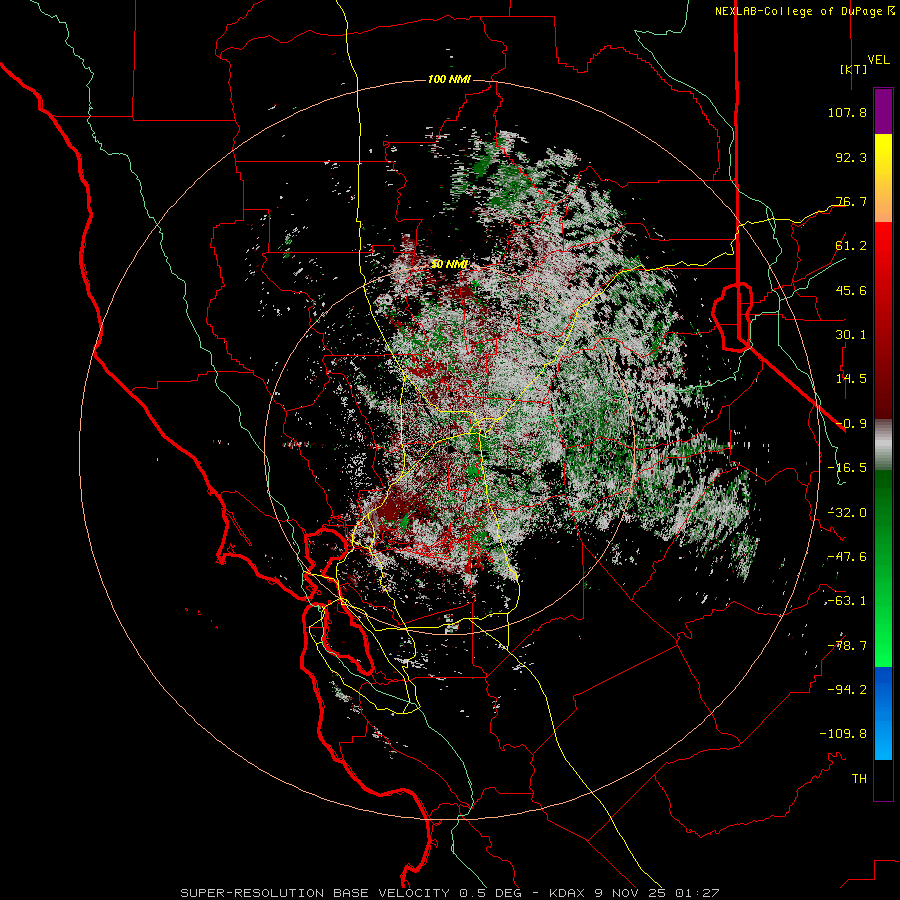
Task: Select the -16.5 scale value
Action: [847, 468]
